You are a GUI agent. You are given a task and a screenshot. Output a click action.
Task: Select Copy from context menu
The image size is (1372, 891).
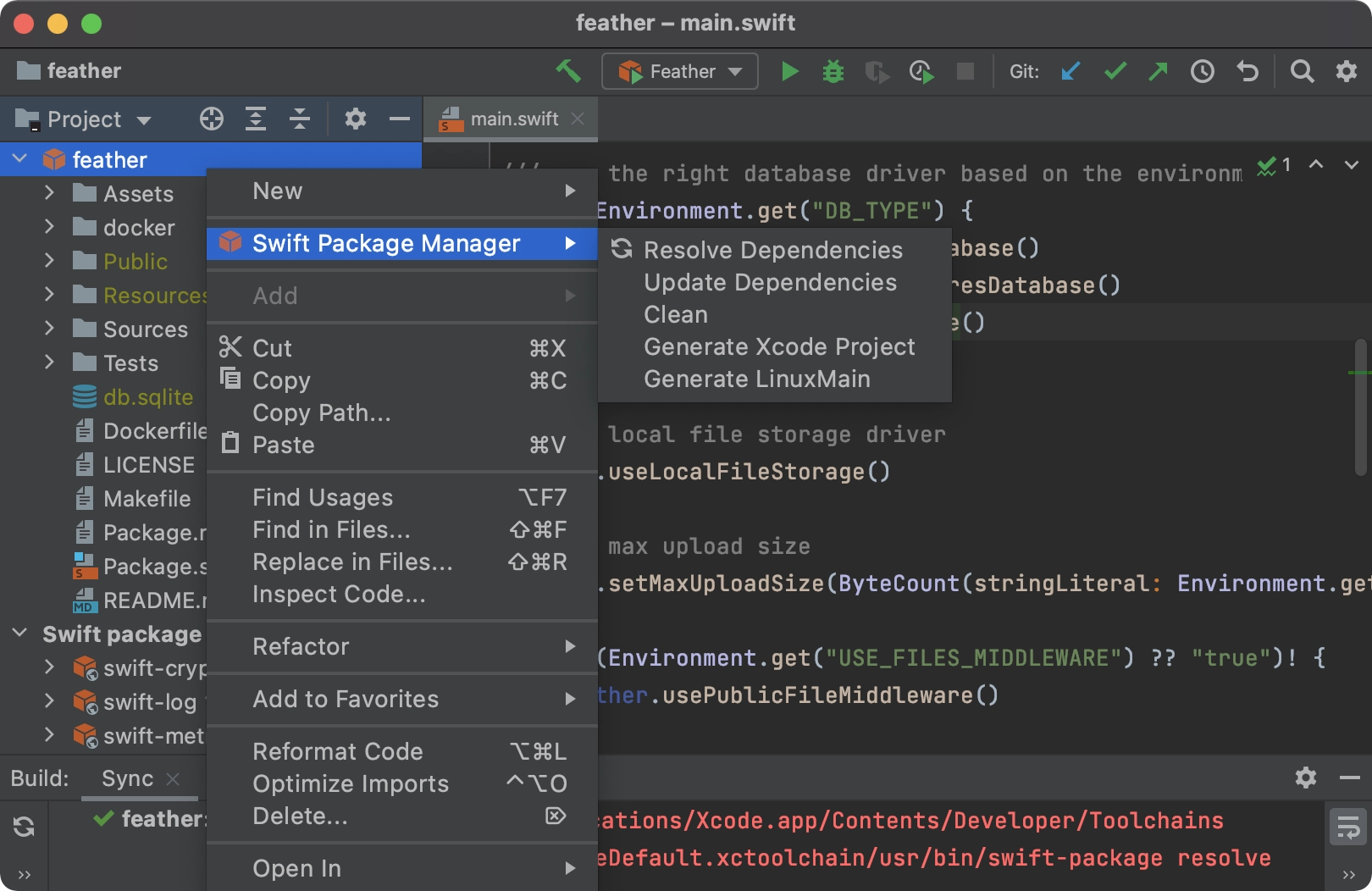click(402, 380)
